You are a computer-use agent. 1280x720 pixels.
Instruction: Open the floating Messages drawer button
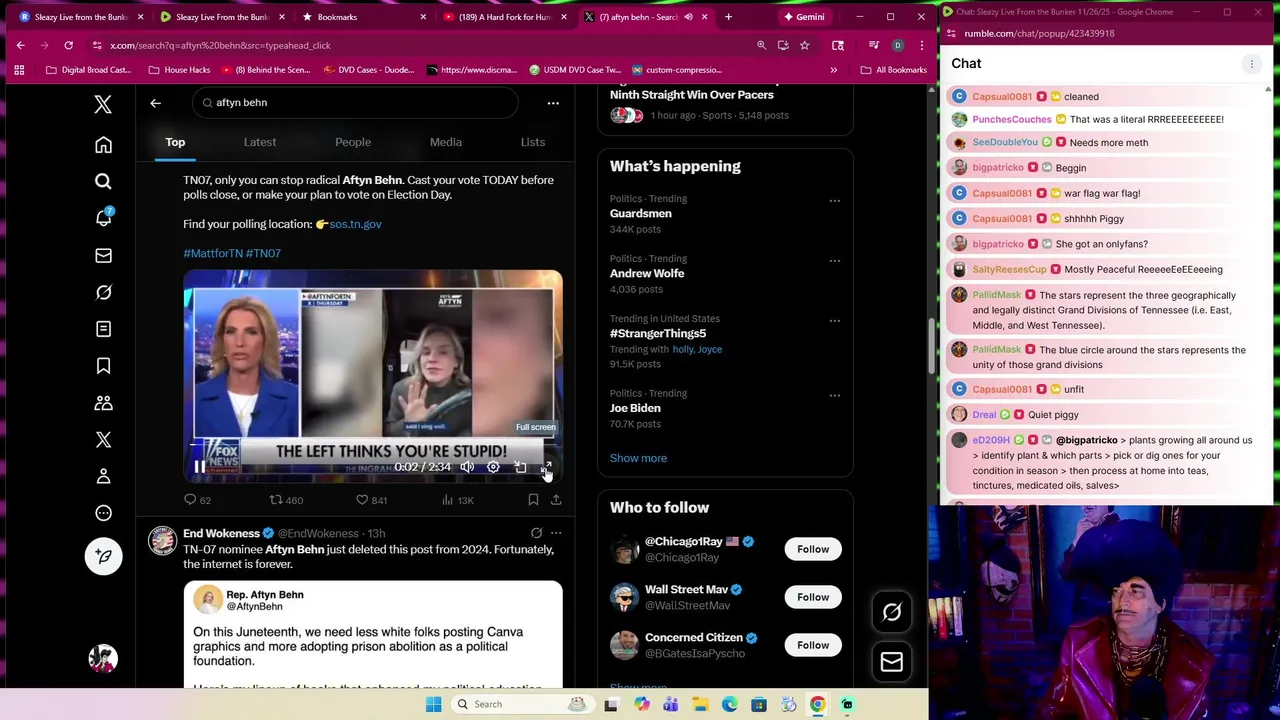(x=892, y=662)
